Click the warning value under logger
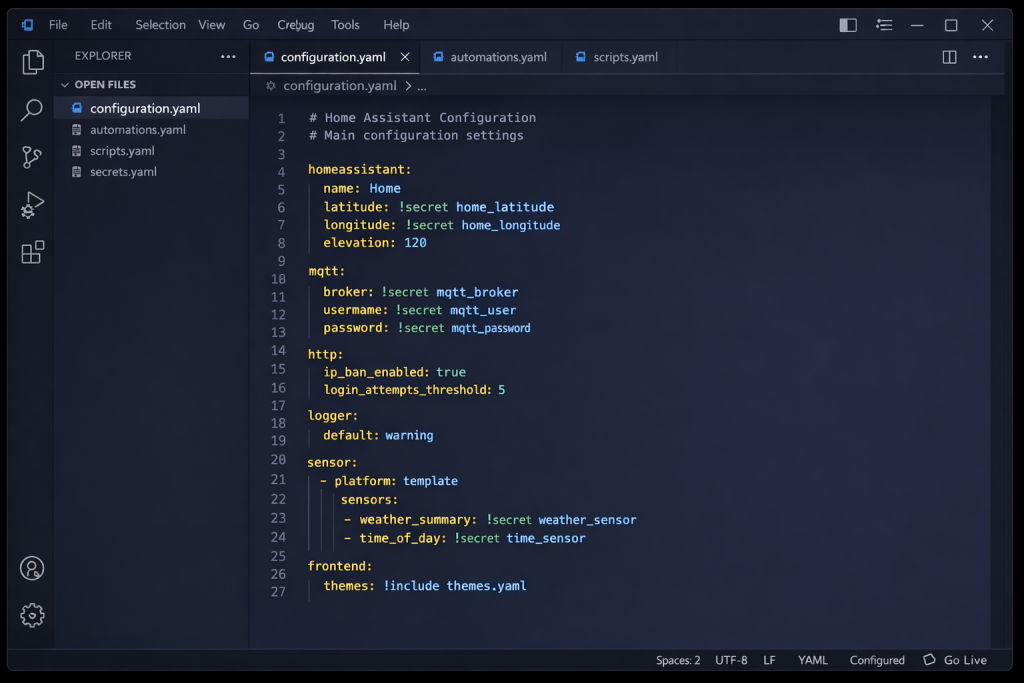This screenshot has width=1024, height=683. pyautogui.click(x=409, y=436)
